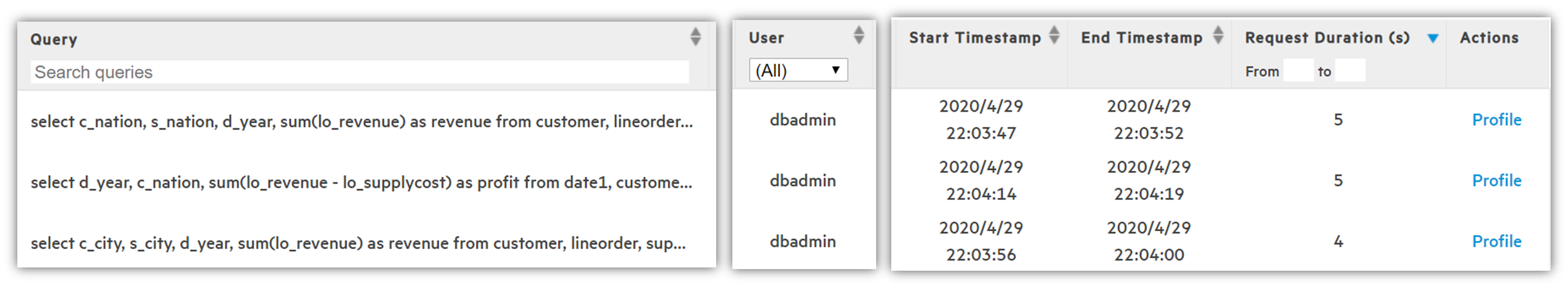Click the User column sort arrows
This screenshot has width=1568, height=288.
[858, 35]
